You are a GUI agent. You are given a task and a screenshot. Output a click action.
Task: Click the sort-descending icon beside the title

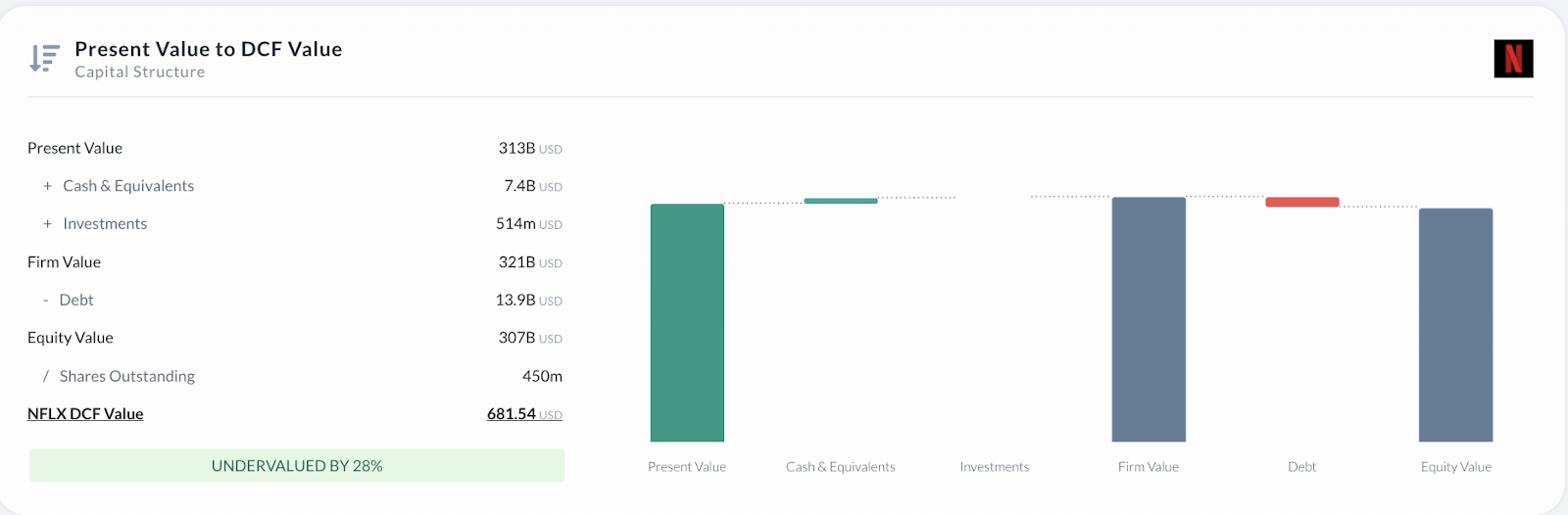[x=44, y=59]
